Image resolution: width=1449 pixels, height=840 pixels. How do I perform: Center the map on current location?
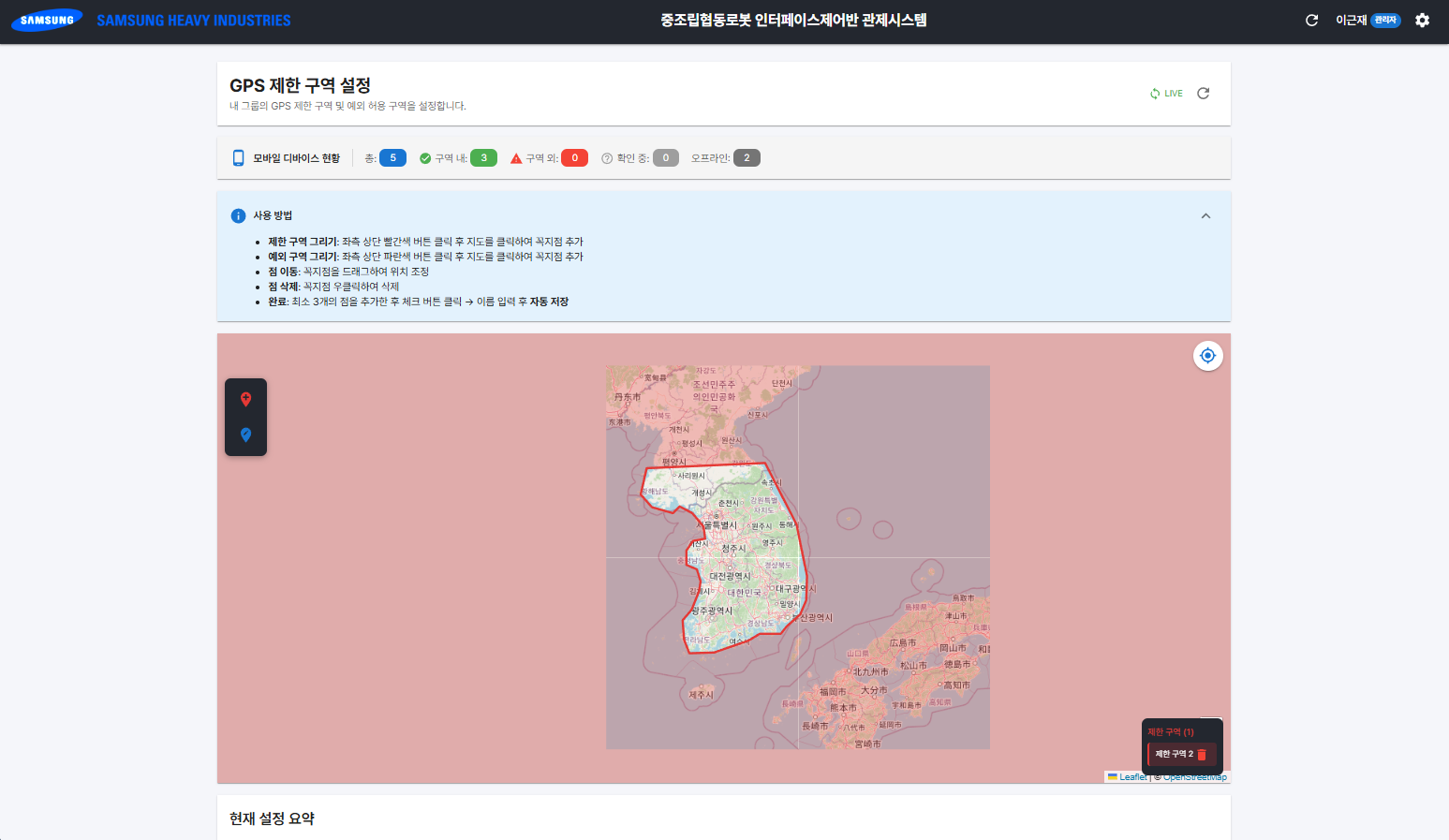(1208, 356)
